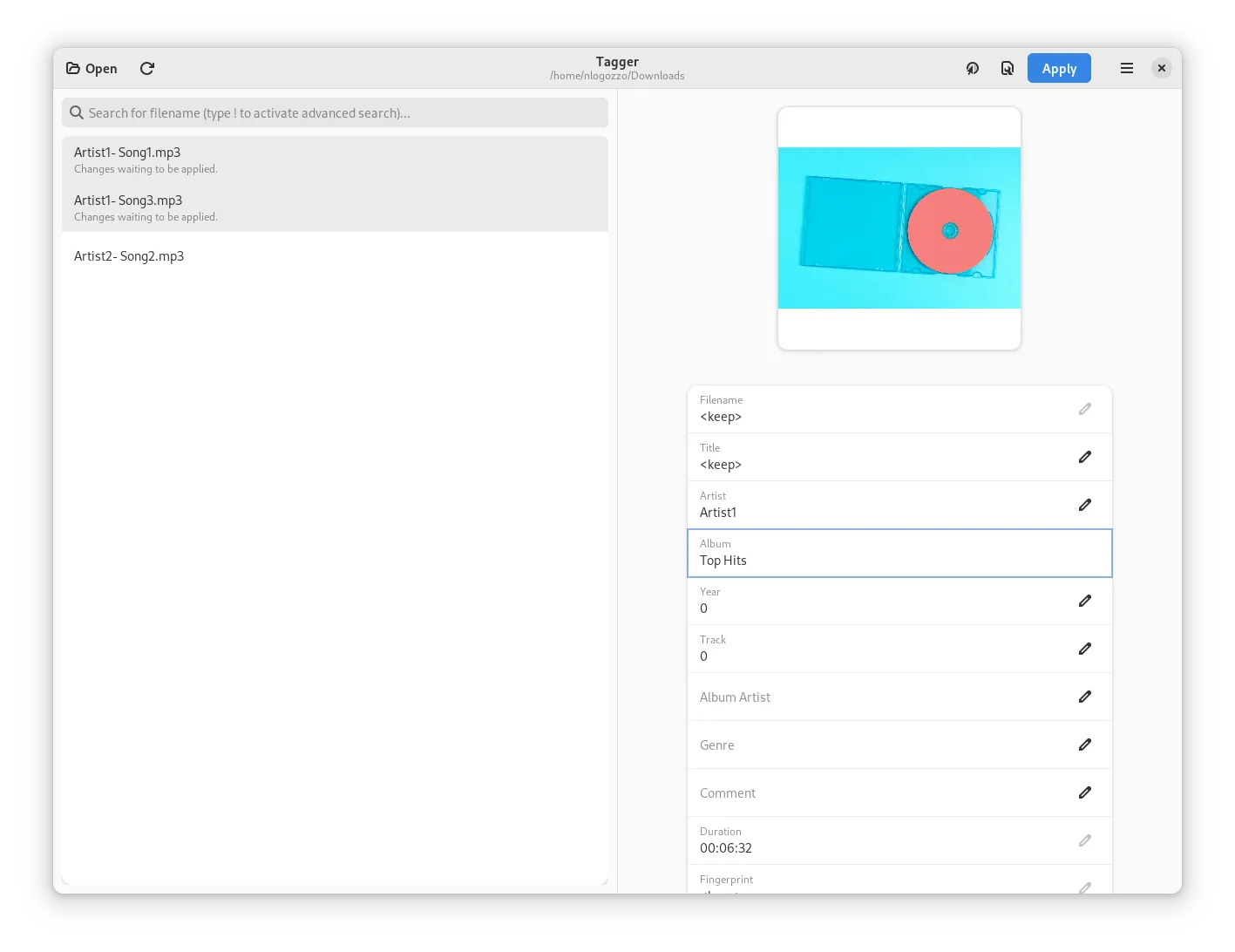Focus the filename search box

(335, 112)
